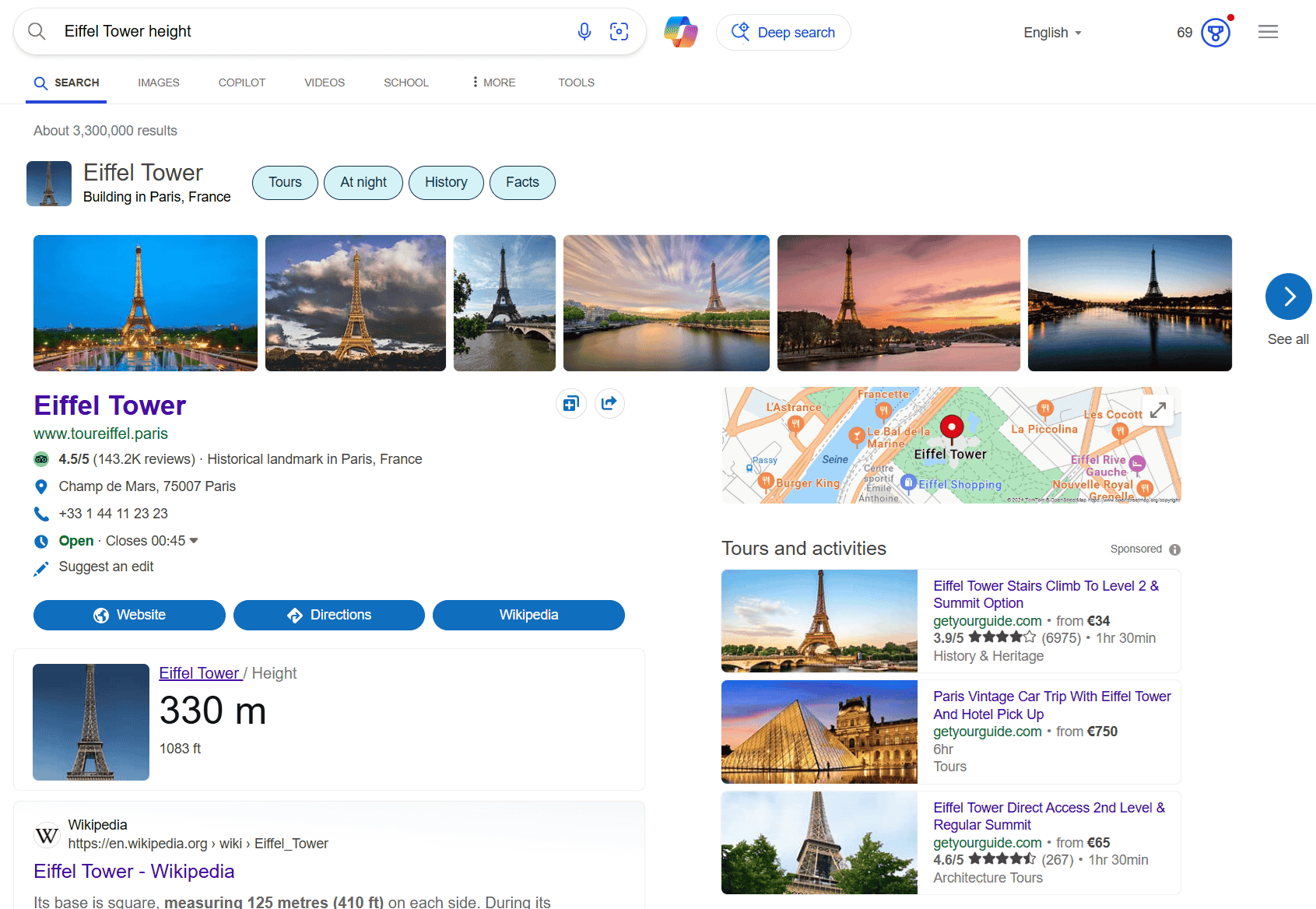
Task: Open the English language dropdown
Action: click(x=1052, y=33)
